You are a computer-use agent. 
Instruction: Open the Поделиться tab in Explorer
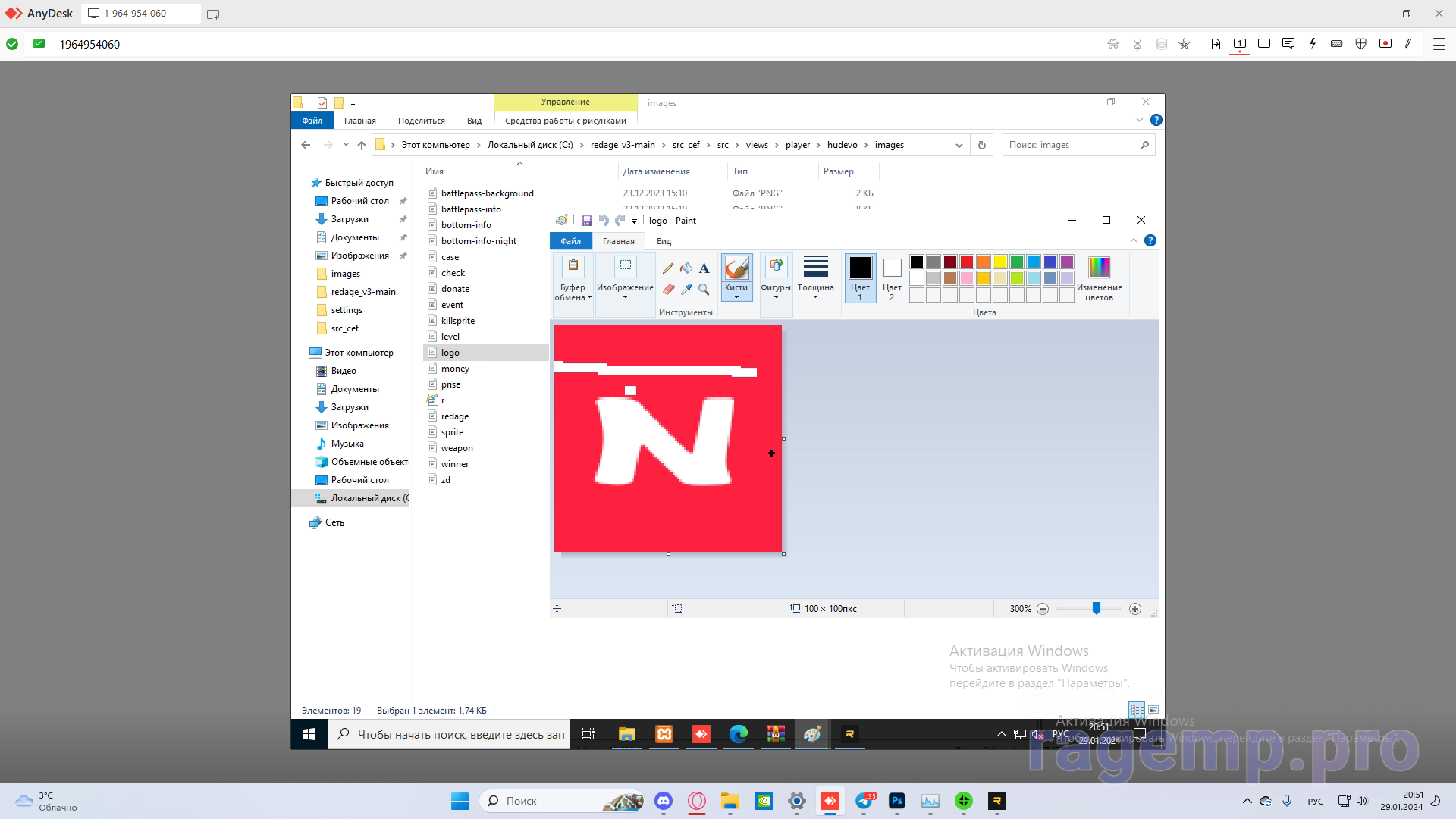(x=421, y=121)
